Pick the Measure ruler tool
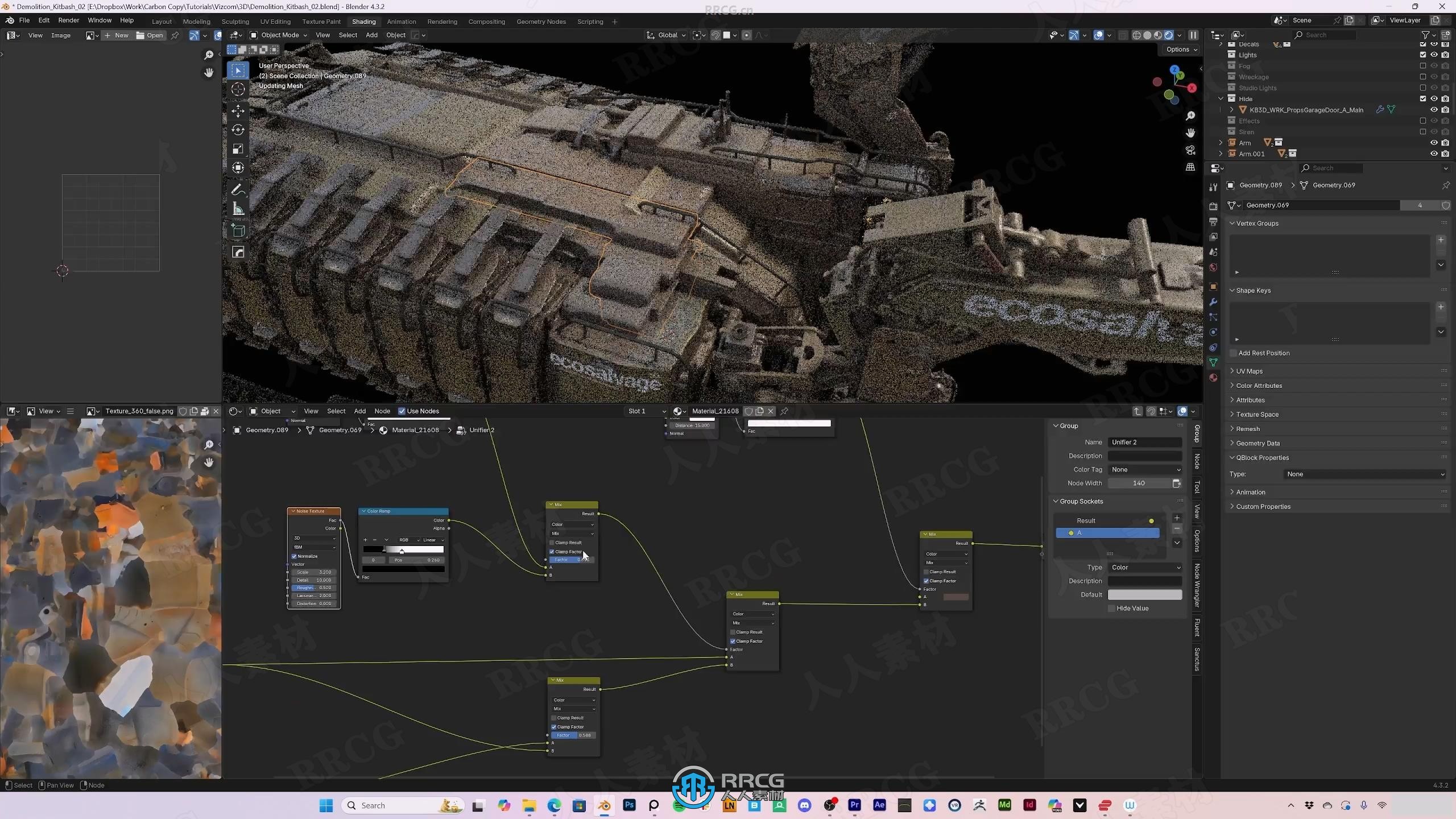Screen dimensions: 1456x819 coord(238,209)
